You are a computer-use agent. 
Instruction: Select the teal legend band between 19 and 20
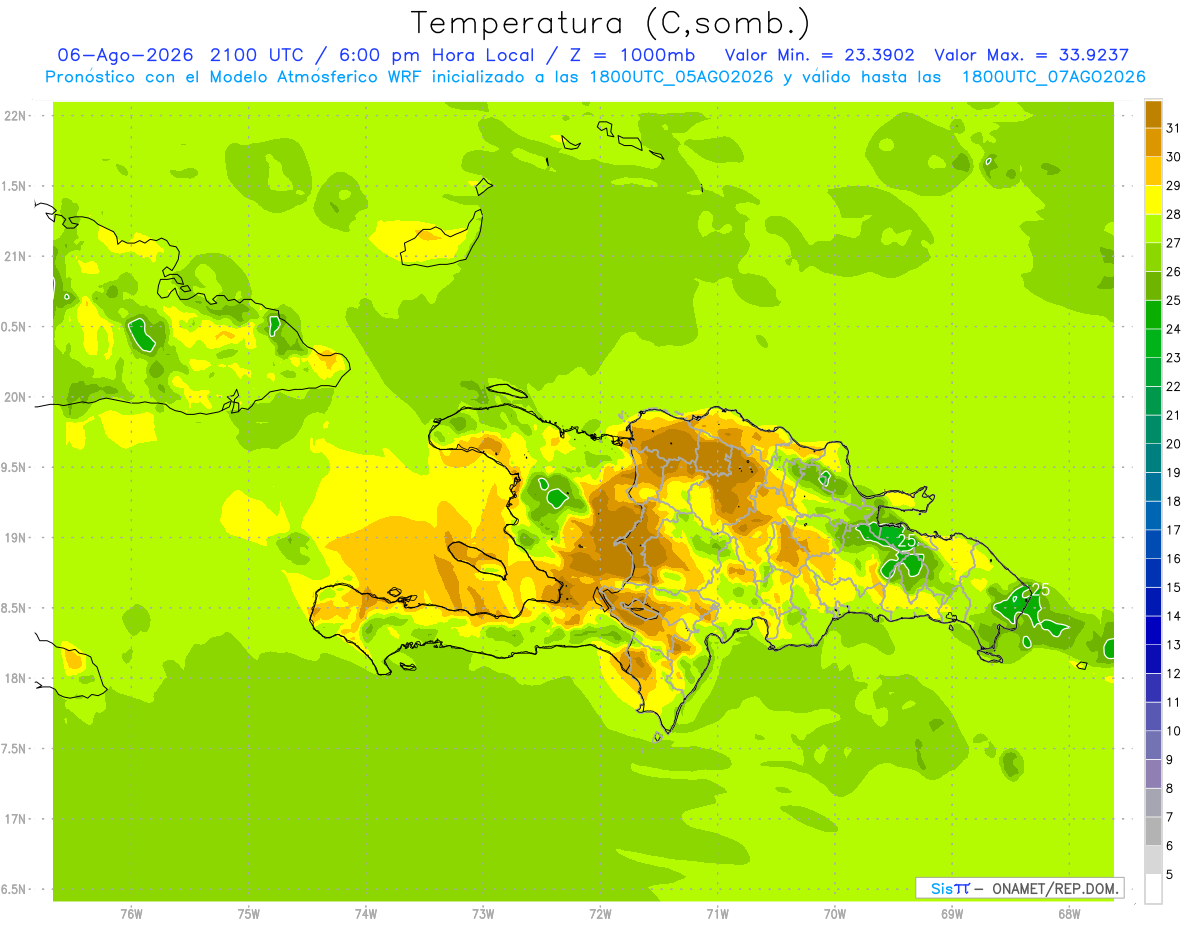[1153, 458]
